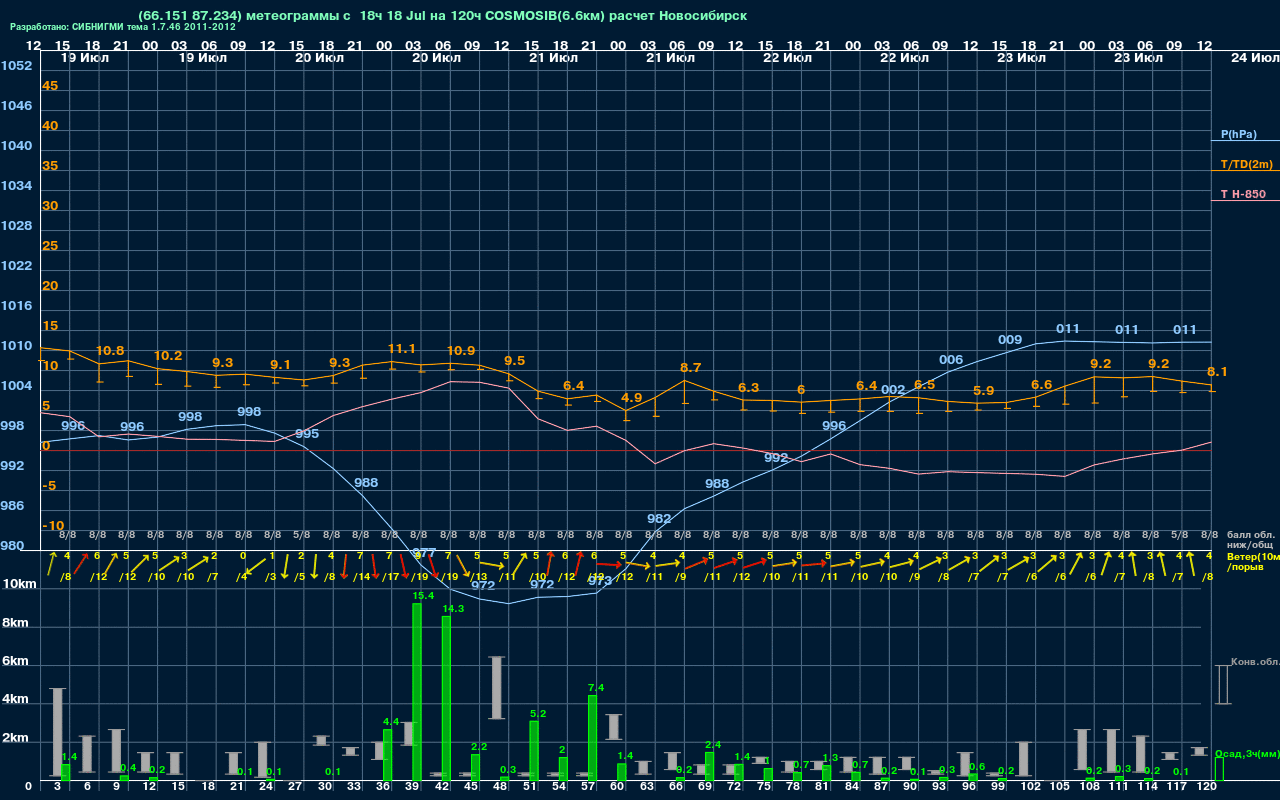Click the gray convective cloud legend symbol
This screenshot has width=1280, height=800.
pos(1222,685)
